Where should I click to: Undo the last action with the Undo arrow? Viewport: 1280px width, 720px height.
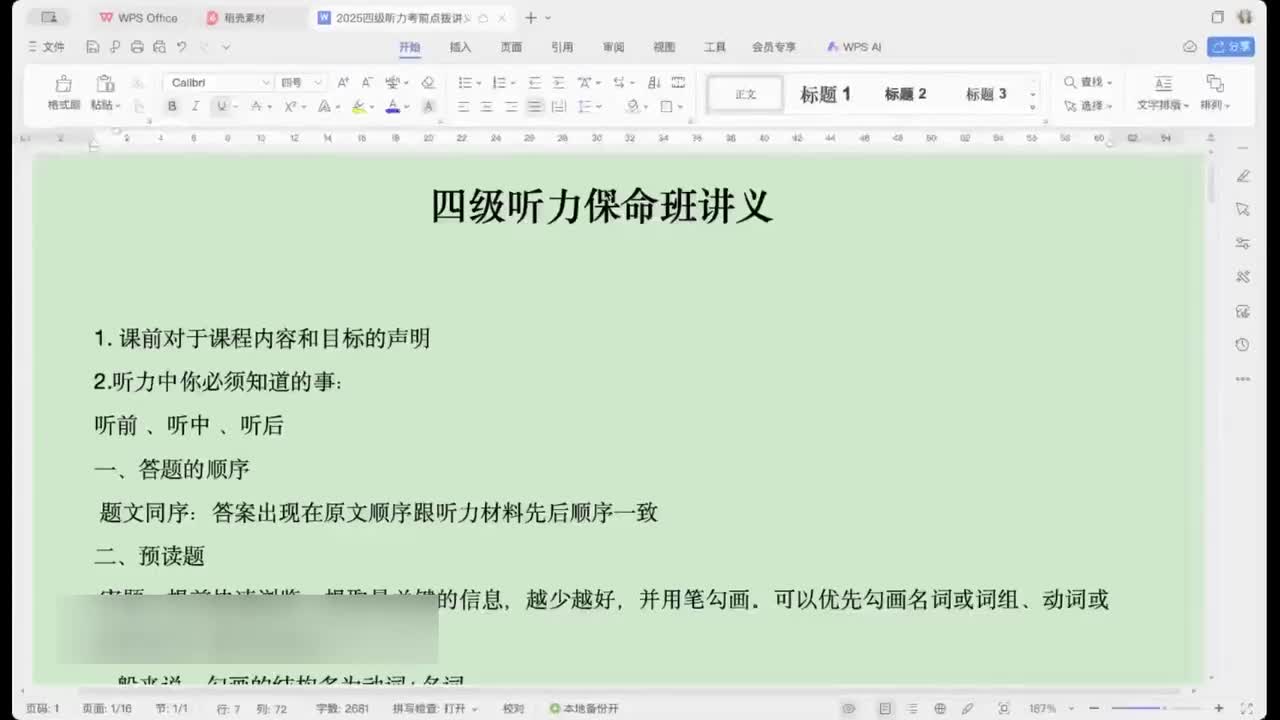tap(181, 47)
